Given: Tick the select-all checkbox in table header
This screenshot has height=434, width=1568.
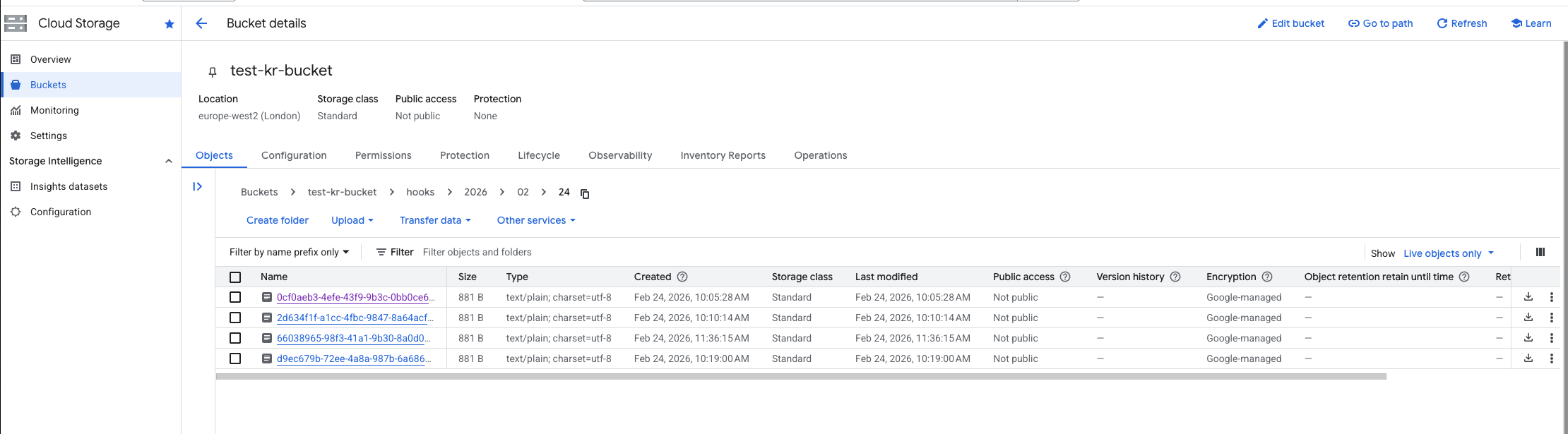Looking at the screenshot, I should [x=235, y=277].
